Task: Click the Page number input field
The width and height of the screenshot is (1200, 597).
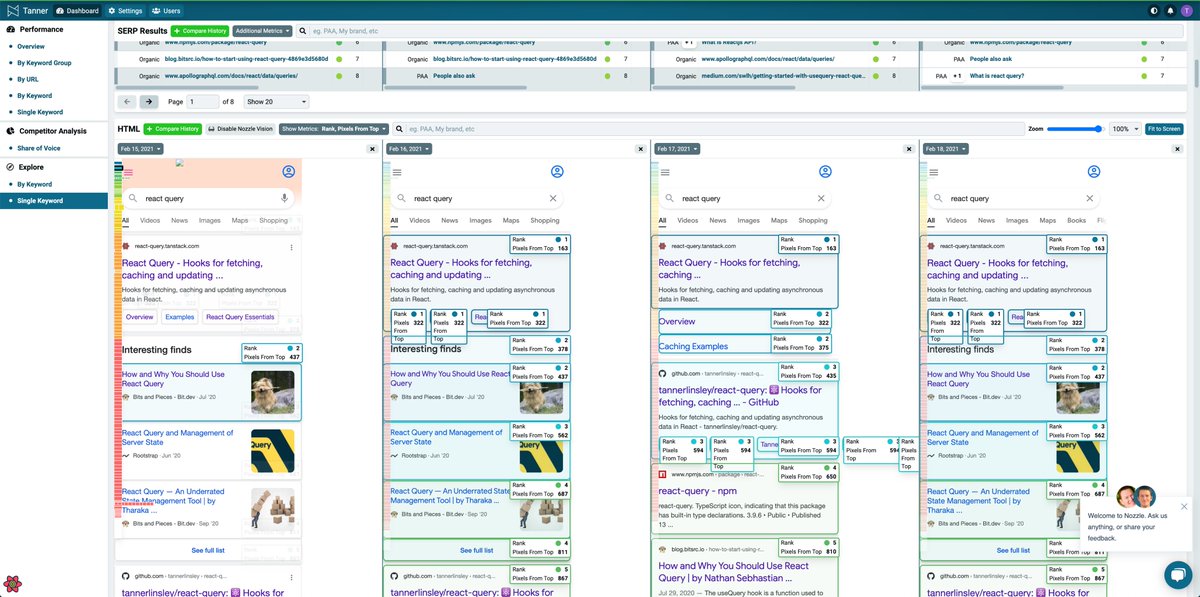Action: 203,102
